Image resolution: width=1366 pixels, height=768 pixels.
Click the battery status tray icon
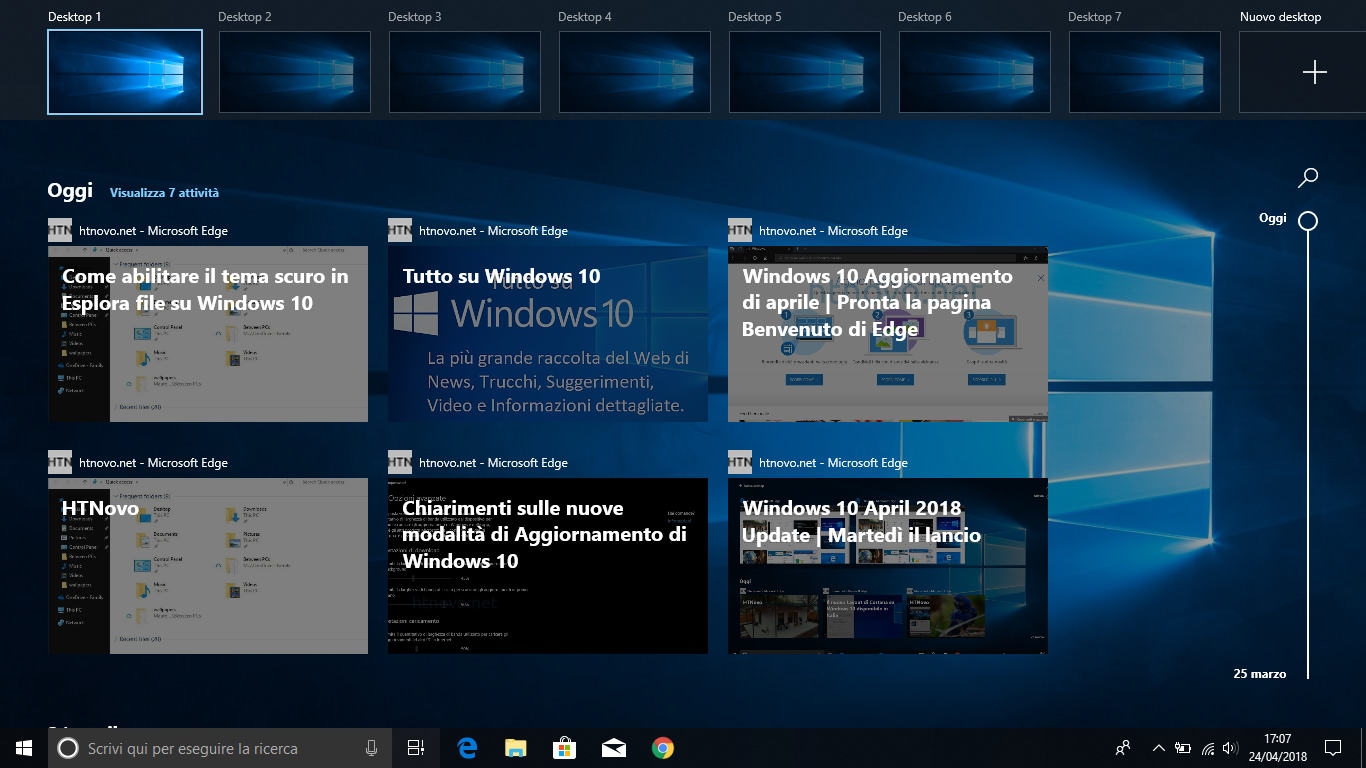pos(1183,748)
